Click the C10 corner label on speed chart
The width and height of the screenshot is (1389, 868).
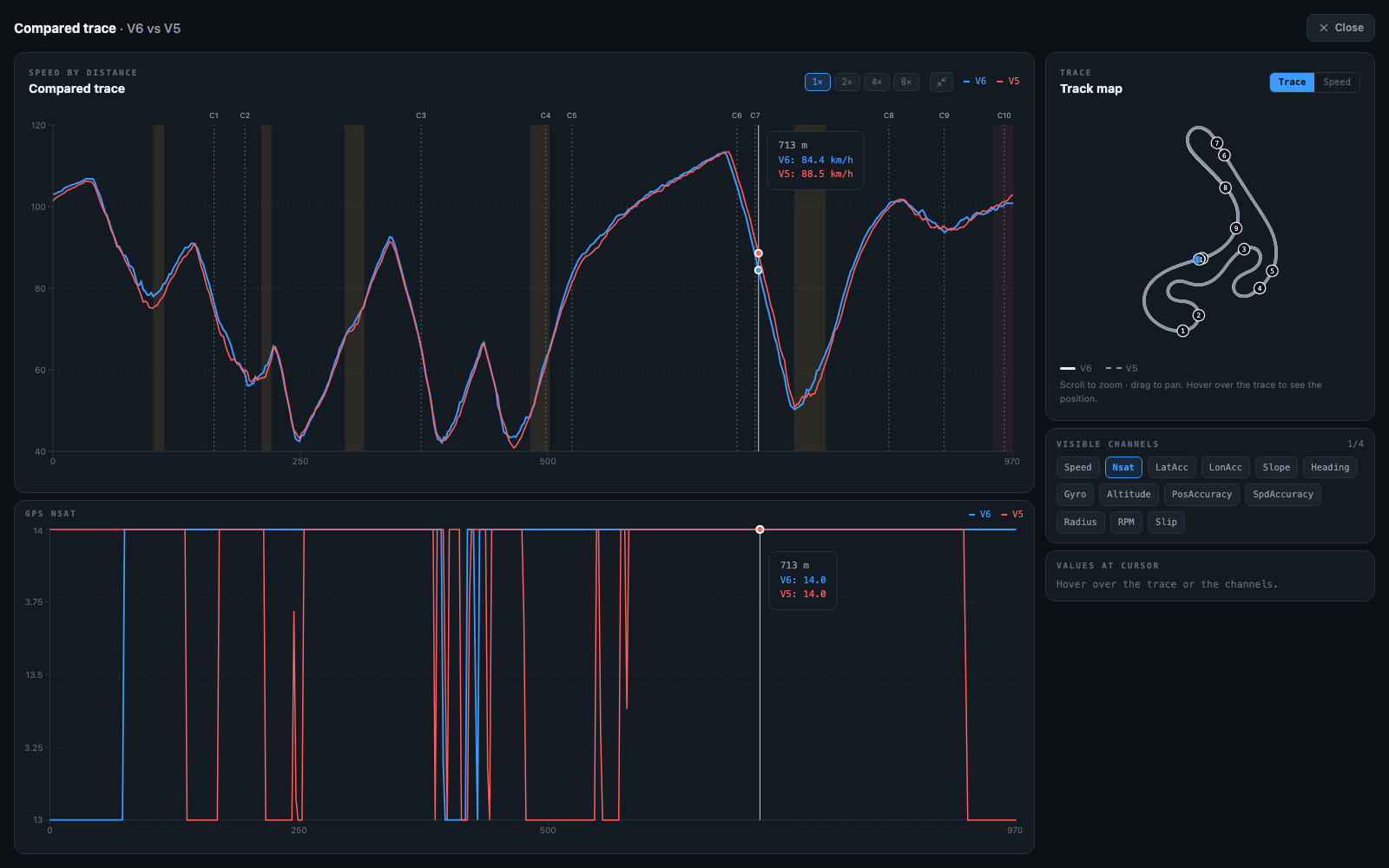coord(1004,115)
